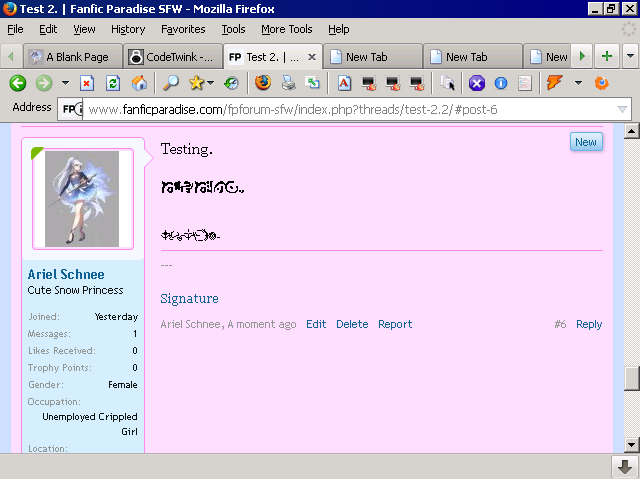640x480 pixels.
Task: Click the status bar download arrow icon
Action: point(625,467)
